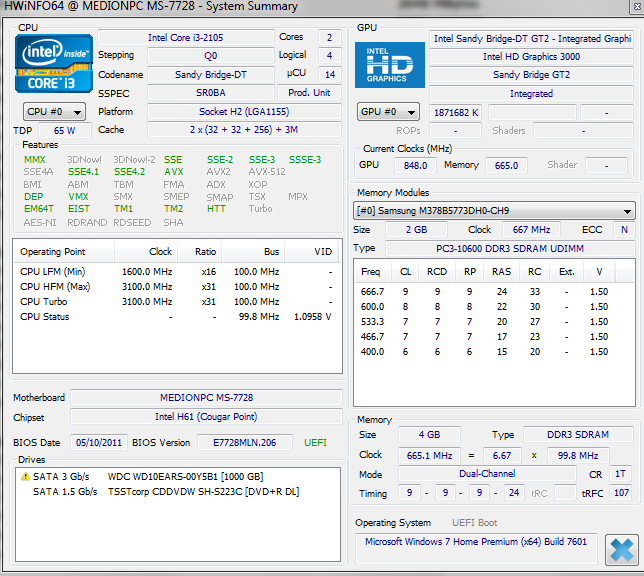Click the tRFC 107 value

point(621,493)
